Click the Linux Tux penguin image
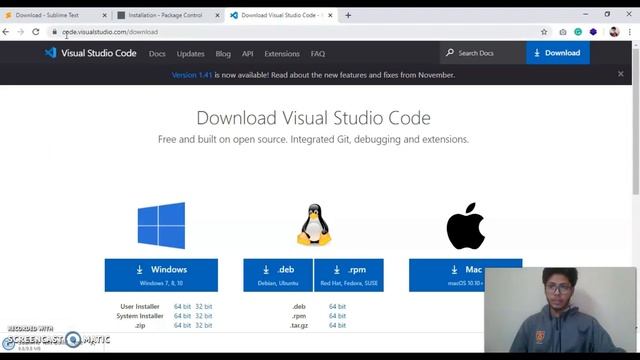 click(x=314, y=225)
